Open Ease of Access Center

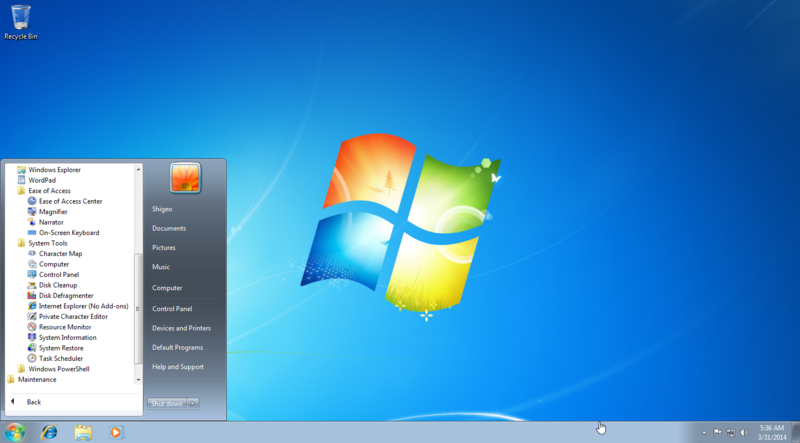coord(65,201)
